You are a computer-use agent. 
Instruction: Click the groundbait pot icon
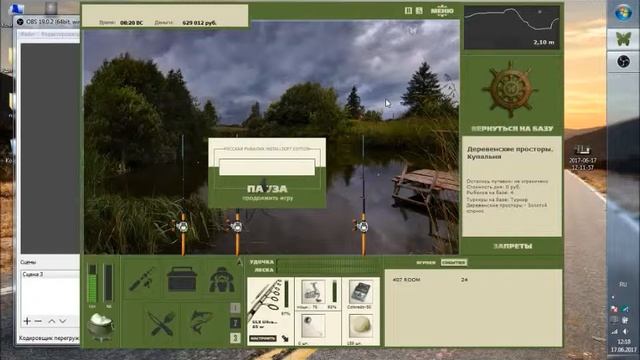coord(100,327)
